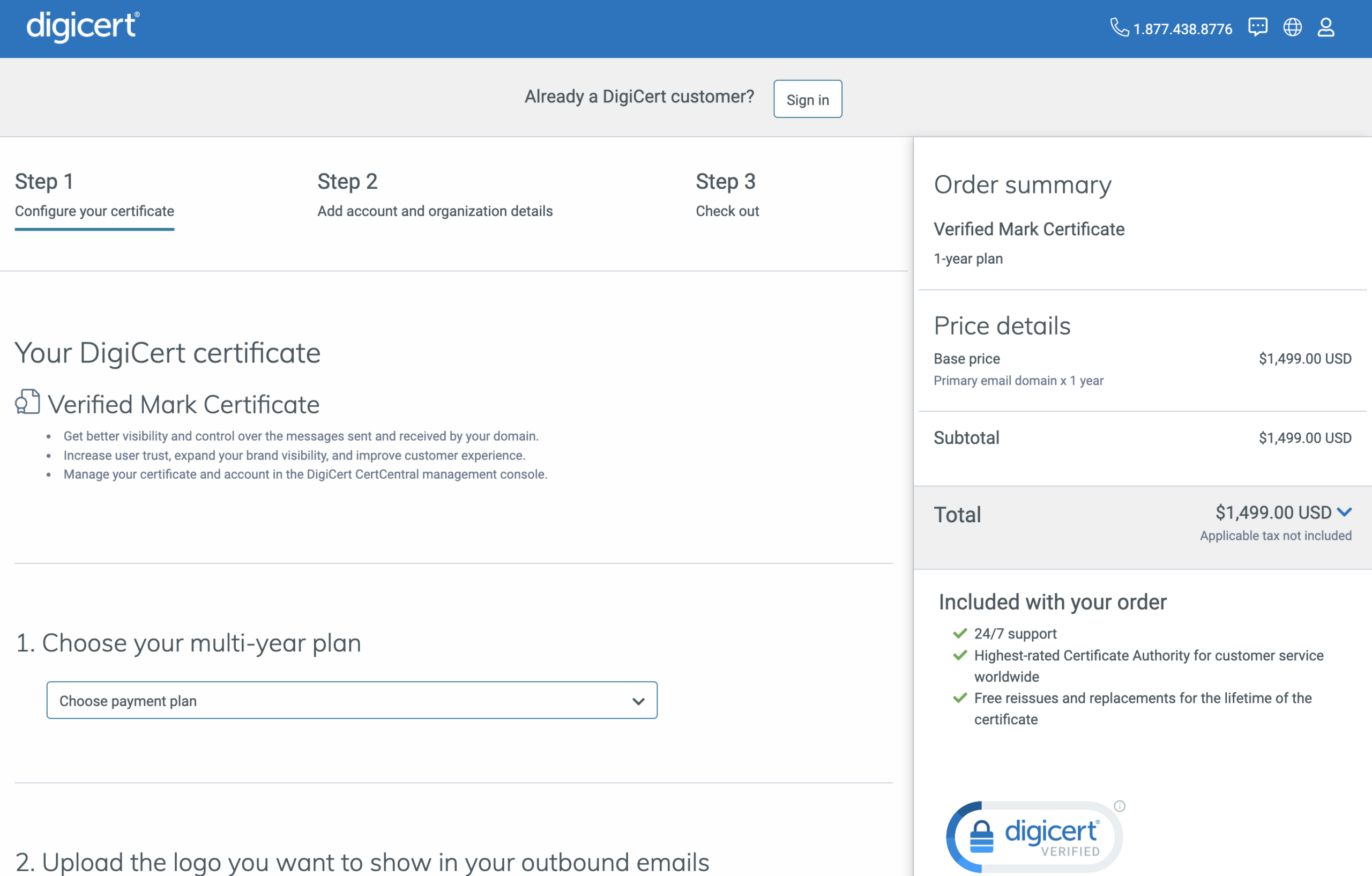Call the 1.877.438.8776 phone number link
The image size is (1372, 876).
(1182, 29)
